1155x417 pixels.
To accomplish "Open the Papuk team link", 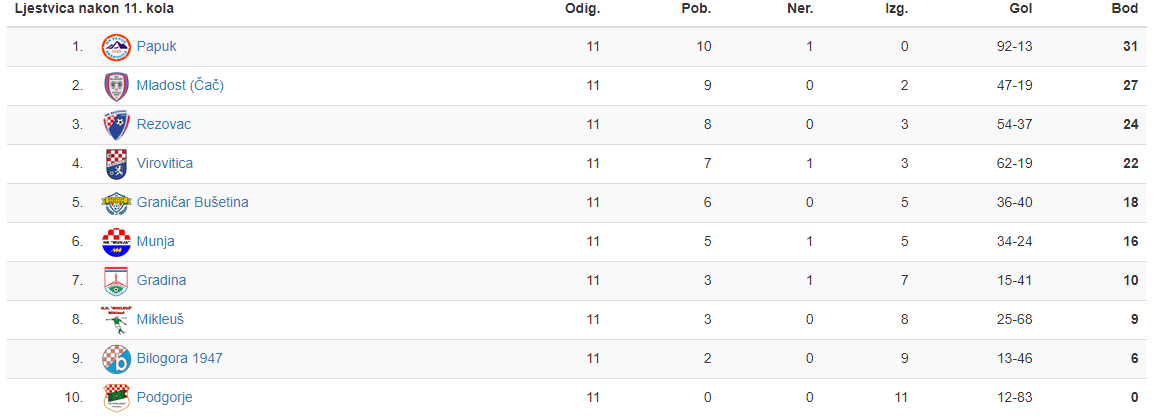I will (157, 46).
